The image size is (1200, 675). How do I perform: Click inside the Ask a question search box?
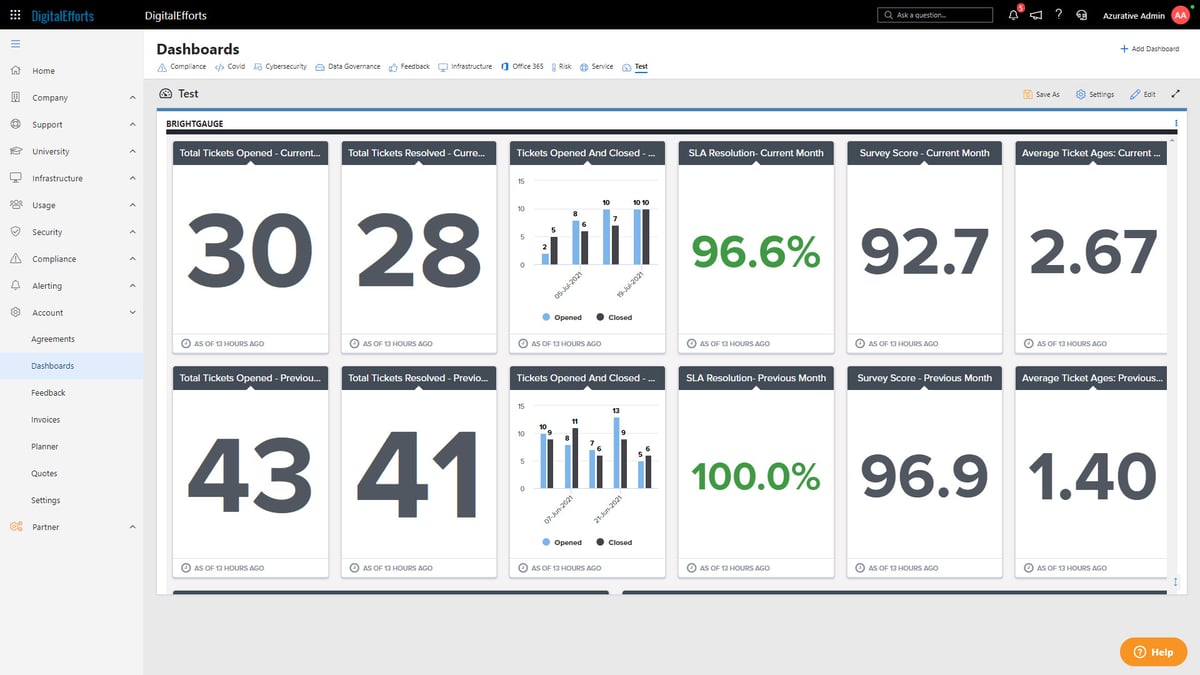coord(935,14)
